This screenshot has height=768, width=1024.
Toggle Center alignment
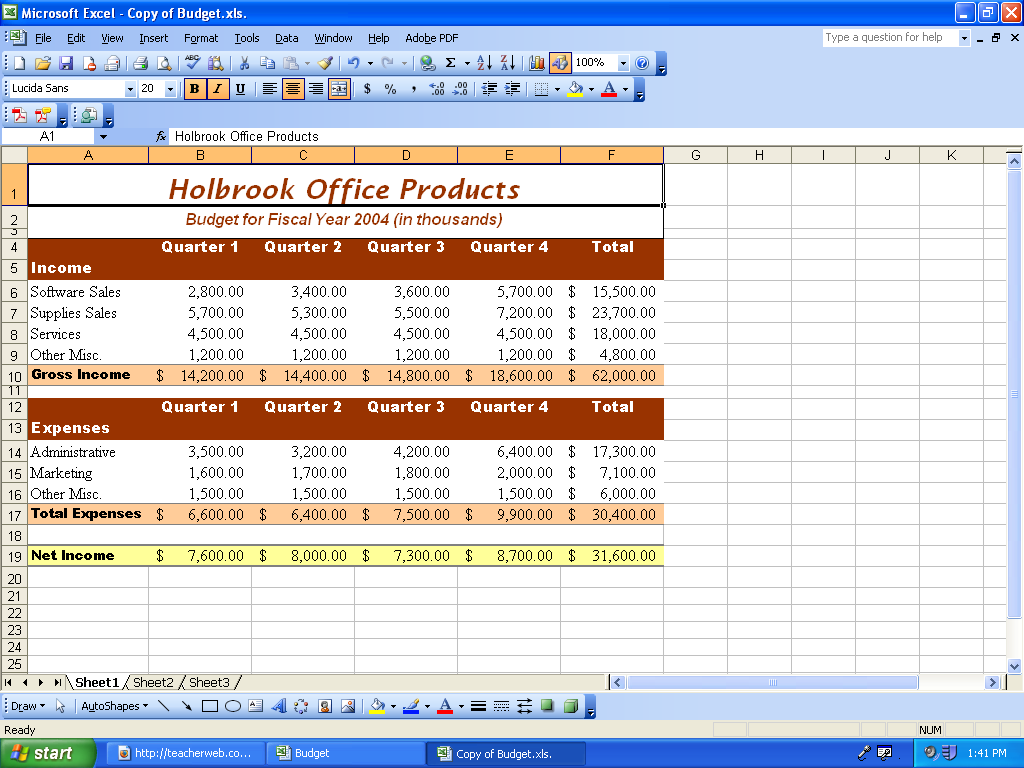click(x=293, y=89)
